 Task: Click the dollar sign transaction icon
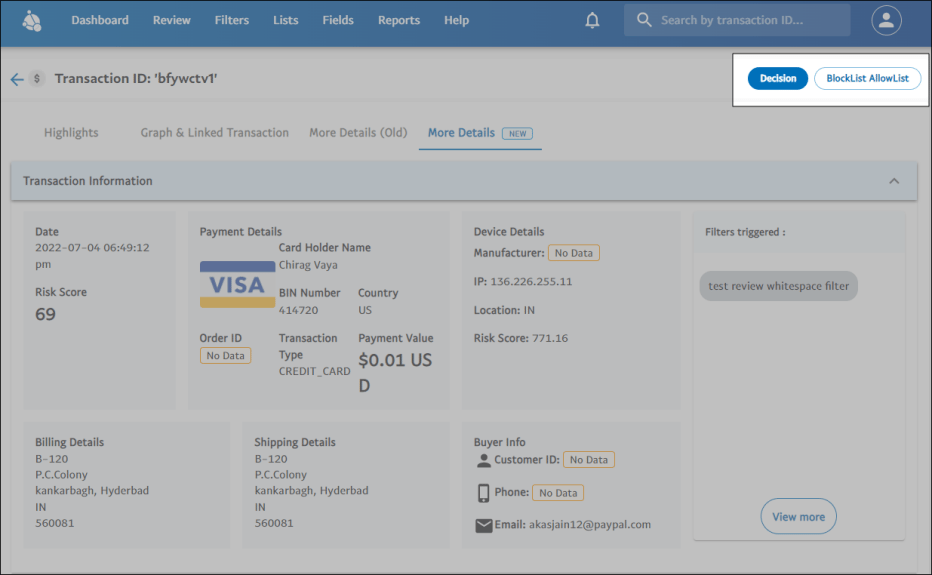(37, 79)
